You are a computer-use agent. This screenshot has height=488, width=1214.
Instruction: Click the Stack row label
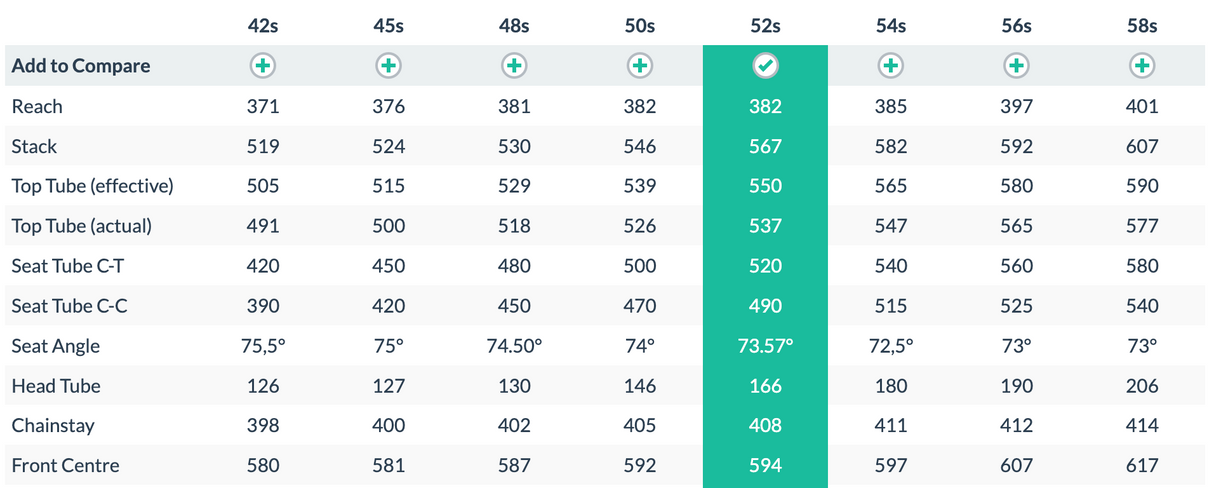[34, 146]
